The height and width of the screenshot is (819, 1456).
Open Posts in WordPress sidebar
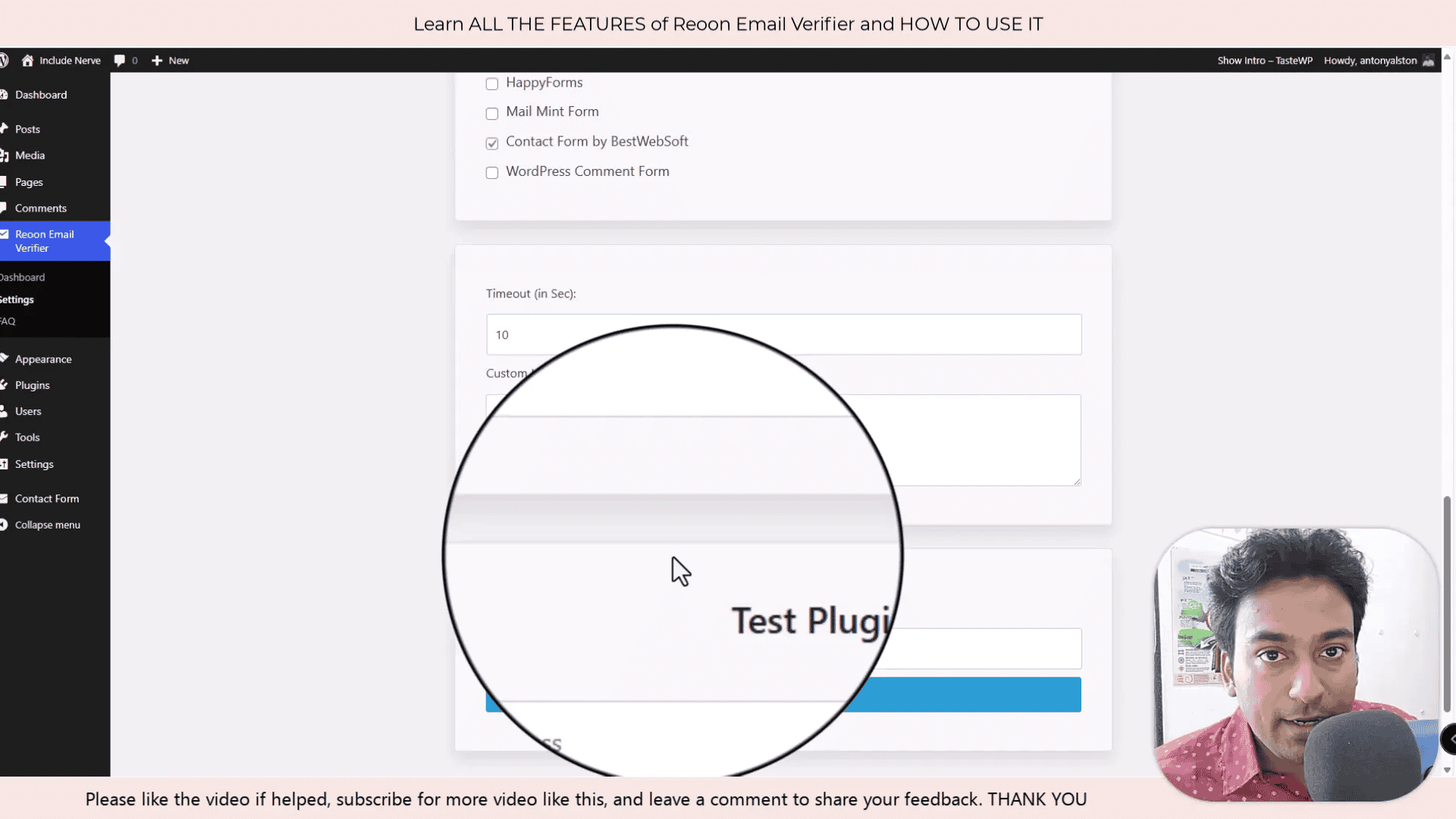[28, 128]
